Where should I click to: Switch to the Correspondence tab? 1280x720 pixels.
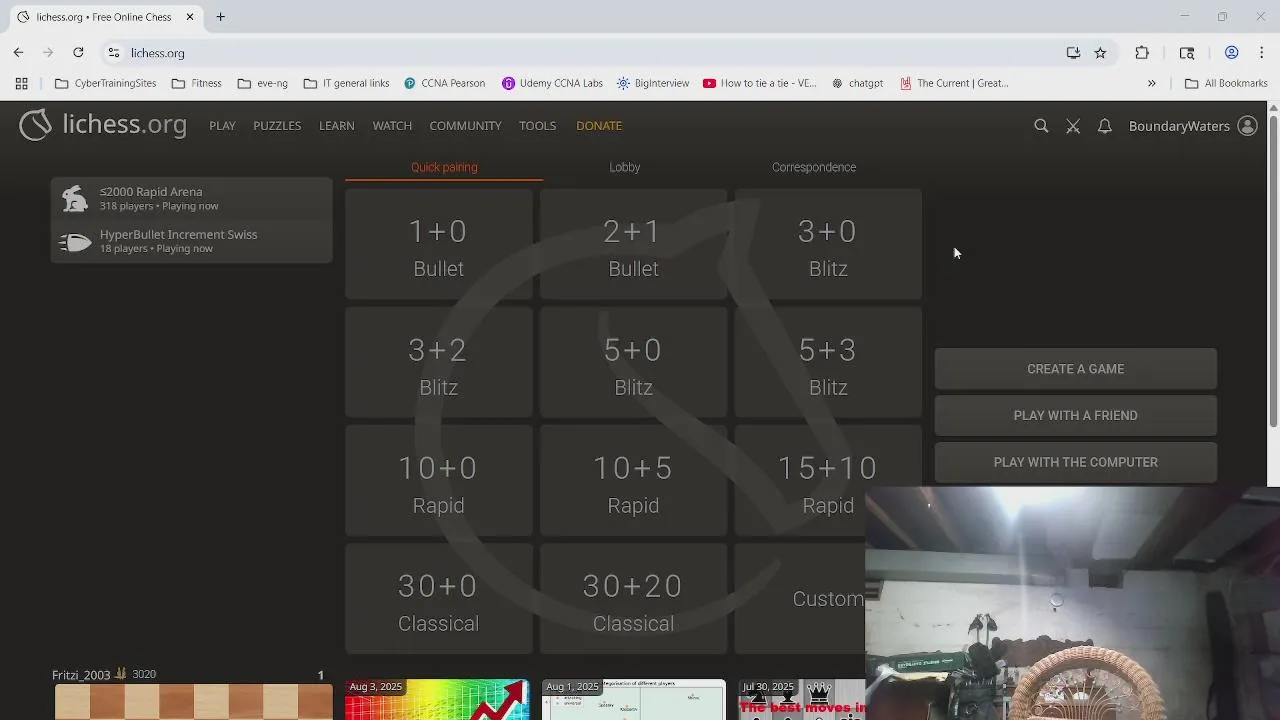[814, 167]
